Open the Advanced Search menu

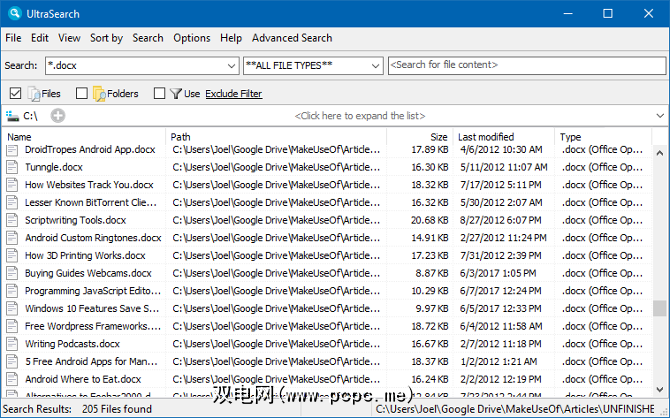(292, 38)
